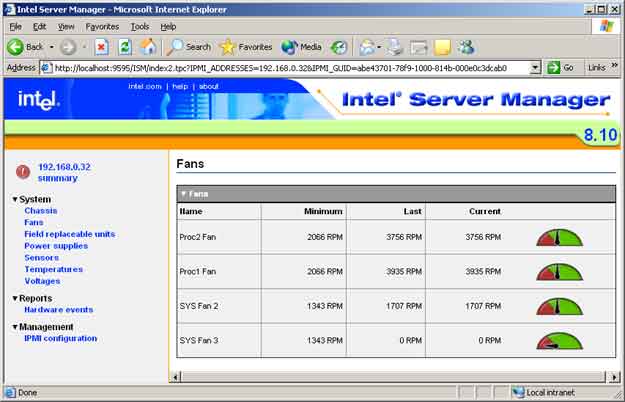Click the browser Refresh icon
This screenshot has width=625, height=402.
point(124,46)
